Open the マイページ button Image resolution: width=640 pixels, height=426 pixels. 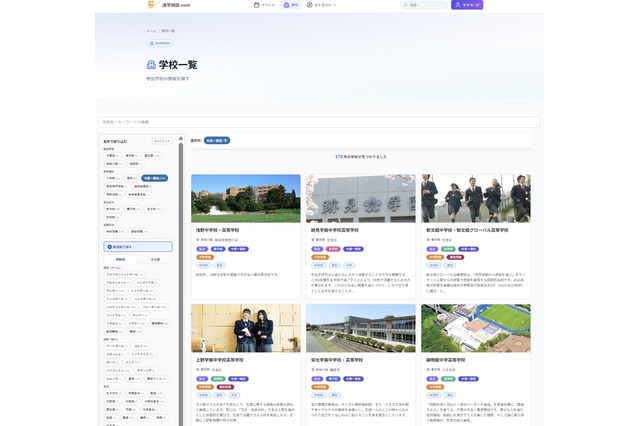click(x=467, y=5)
